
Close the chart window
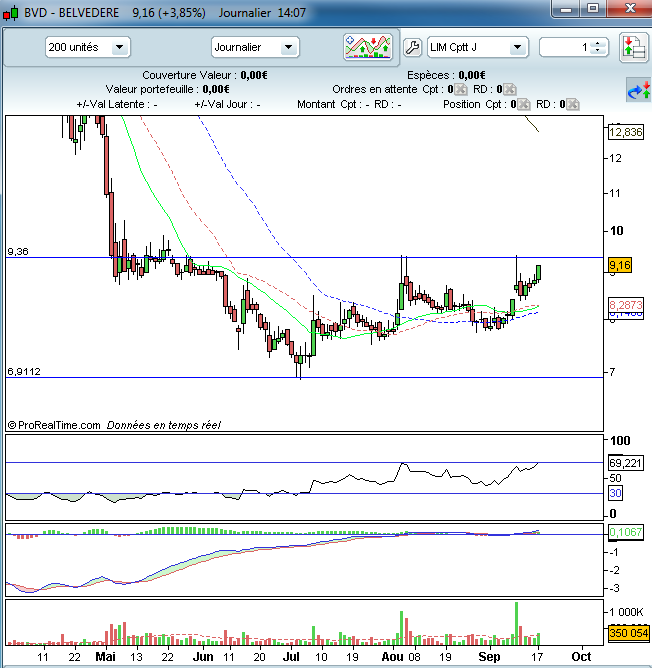point(630,9)
